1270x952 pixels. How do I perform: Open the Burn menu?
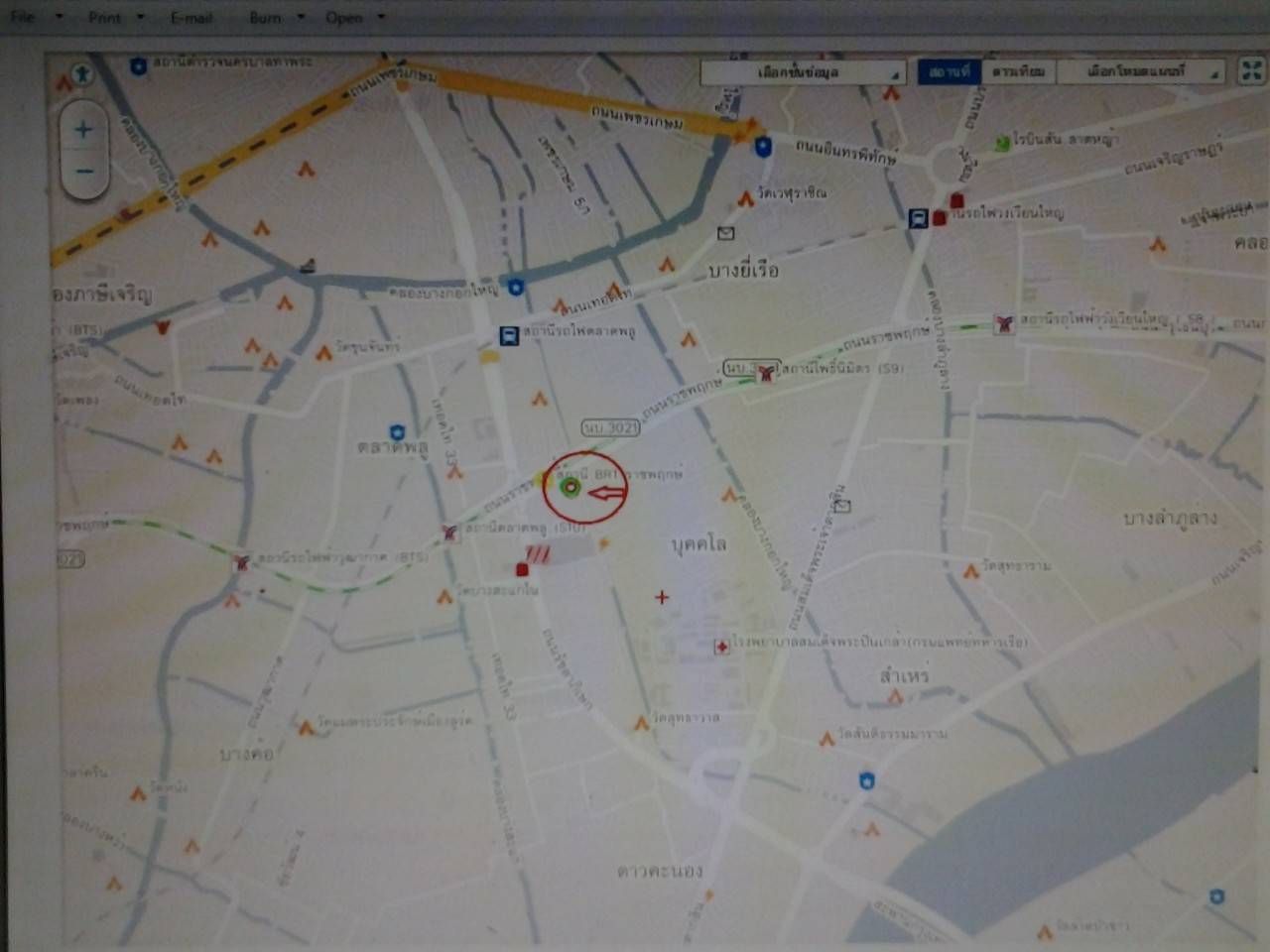point(265,18)
